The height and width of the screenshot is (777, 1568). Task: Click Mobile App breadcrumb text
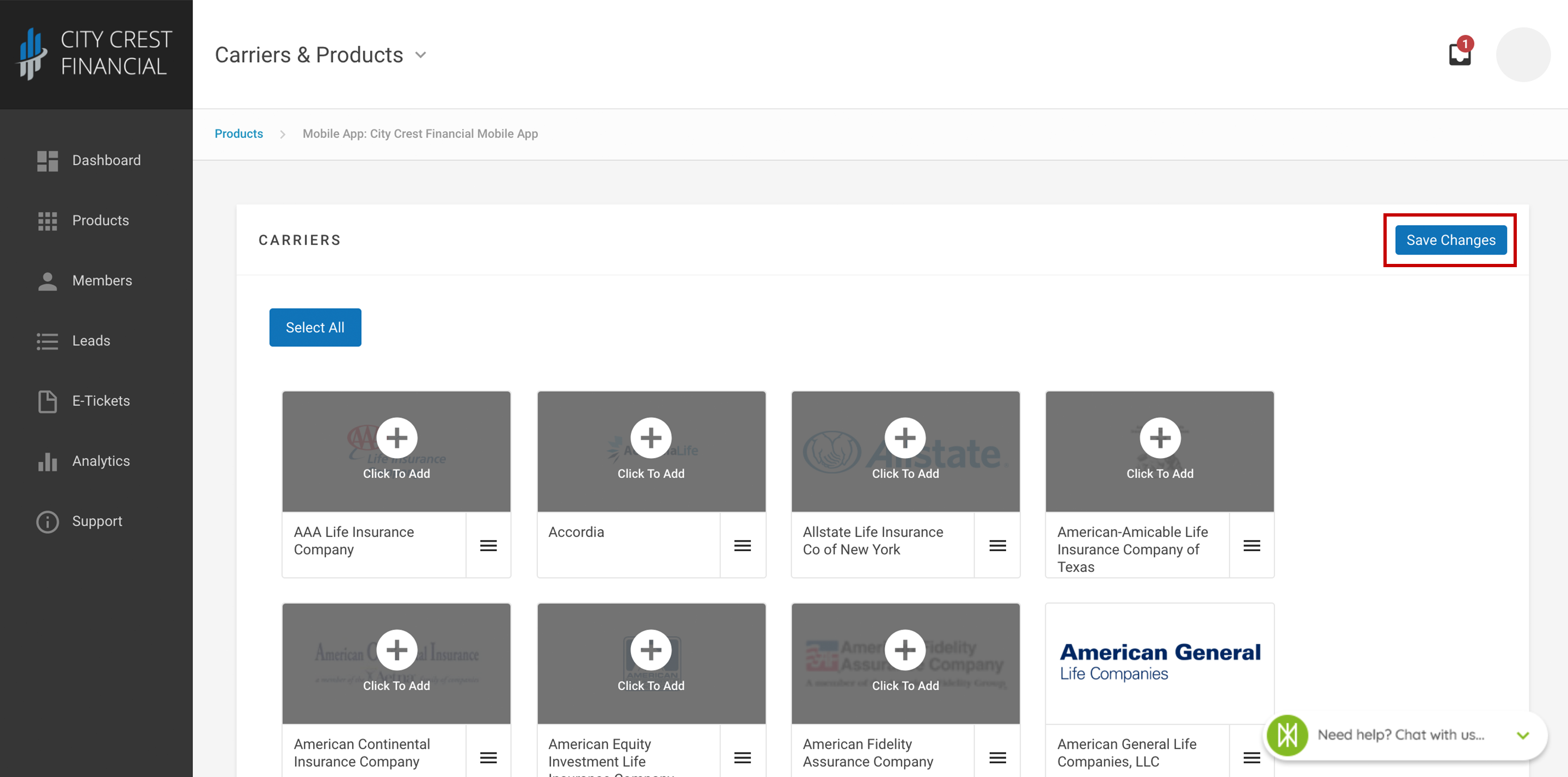click(x=420, y=134)
